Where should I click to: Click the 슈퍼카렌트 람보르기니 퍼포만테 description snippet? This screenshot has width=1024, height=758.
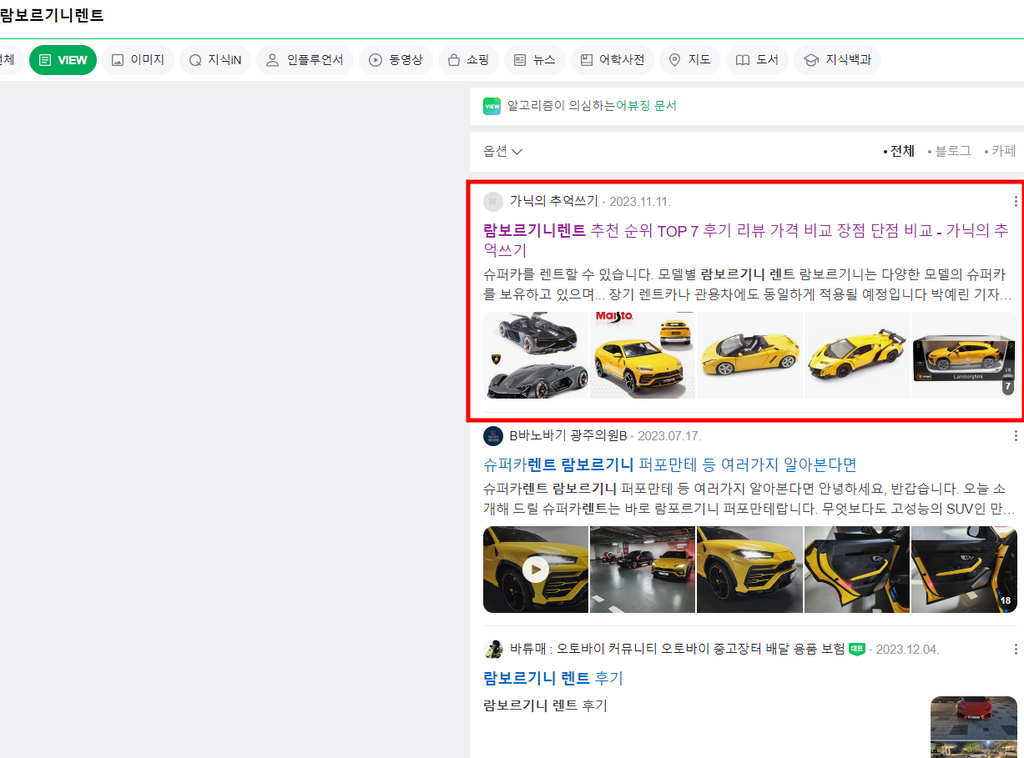pos(749,499)
